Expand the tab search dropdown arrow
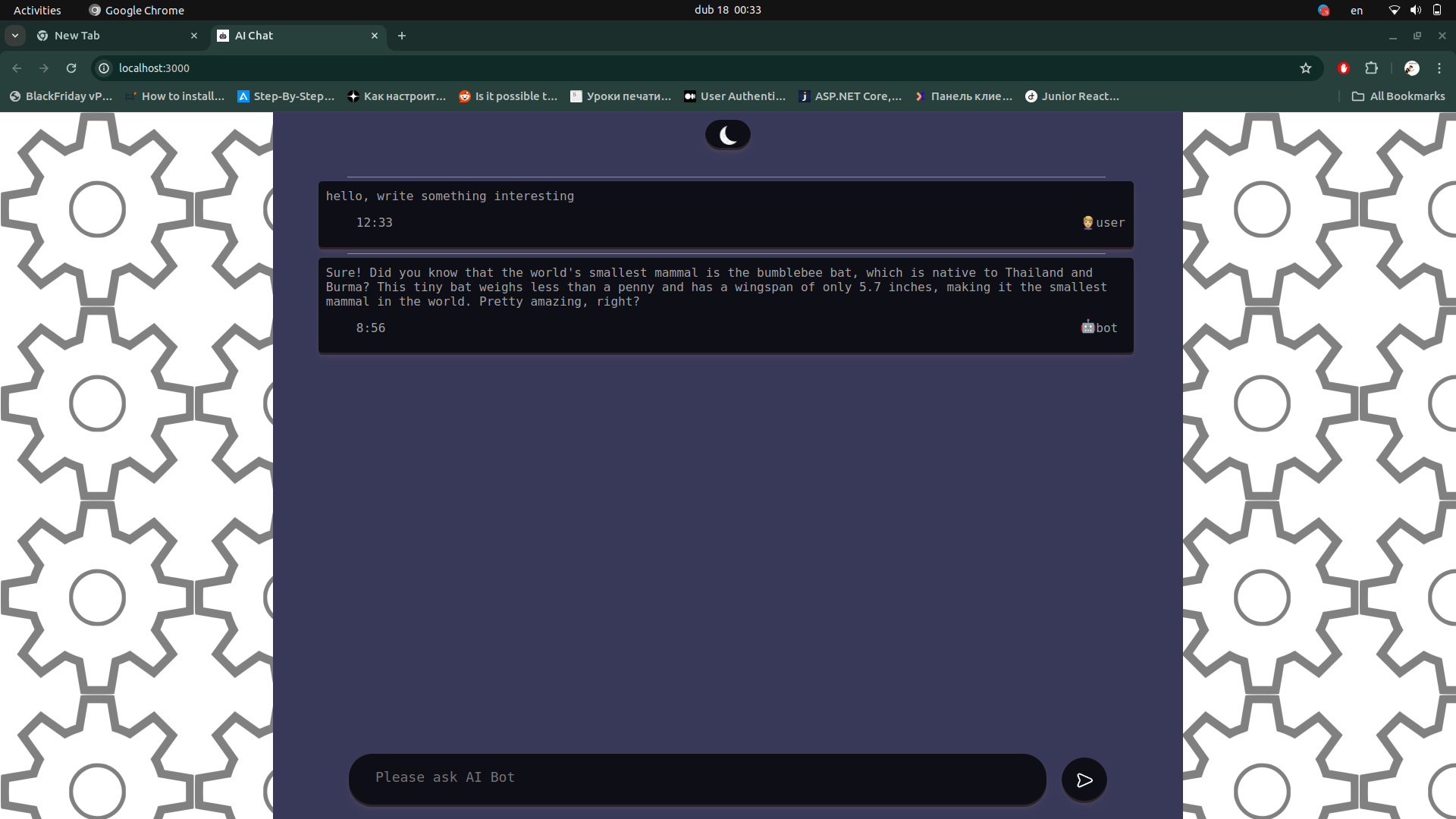Image resolution: width=1456 pixels, height=819 pixels. tap(15, 36)
